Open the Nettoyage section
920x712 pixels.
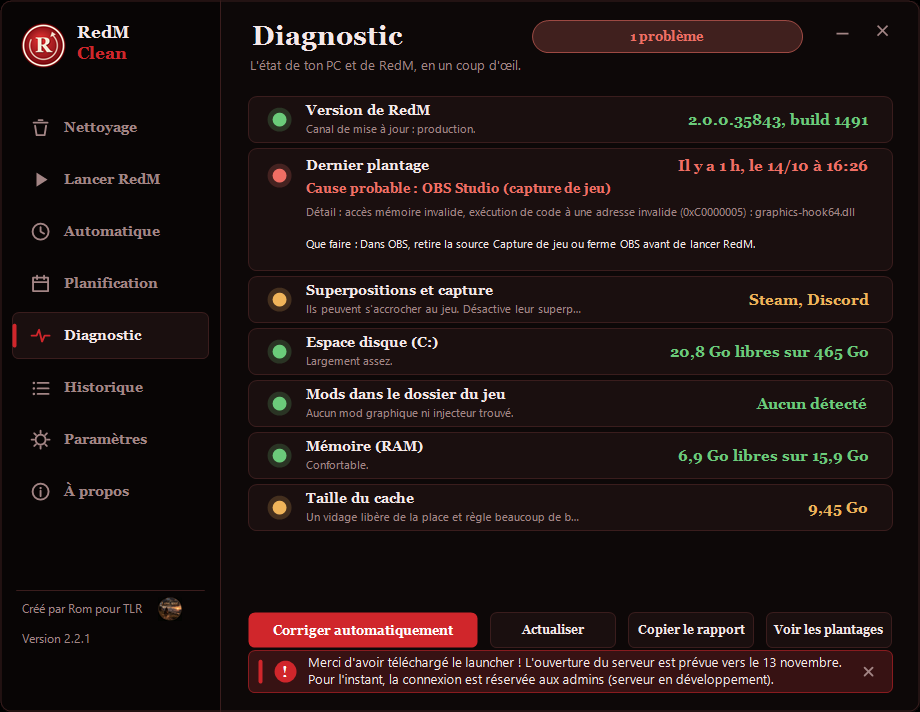click(110, 127)
